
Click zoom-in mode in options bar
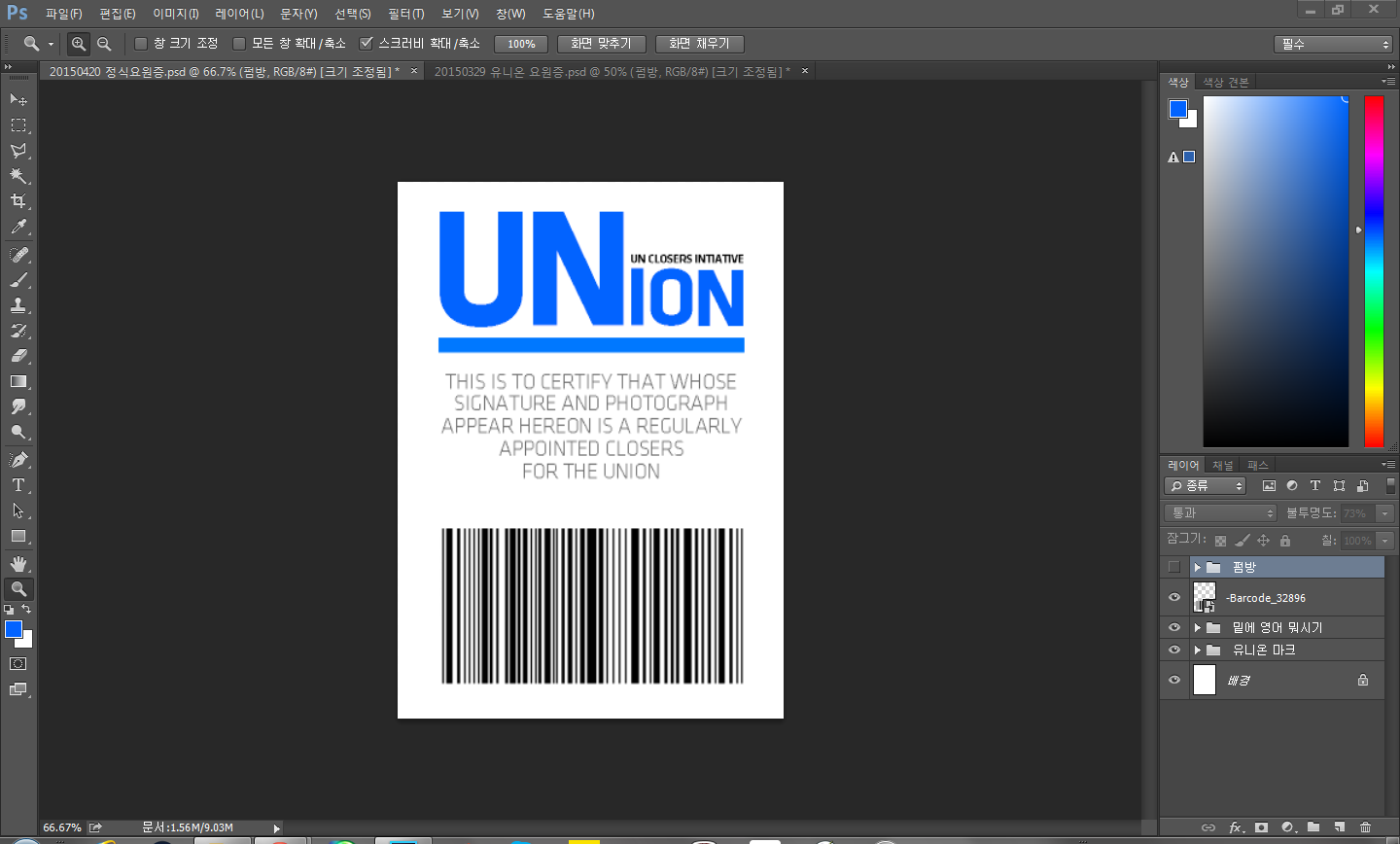point(79,44)
